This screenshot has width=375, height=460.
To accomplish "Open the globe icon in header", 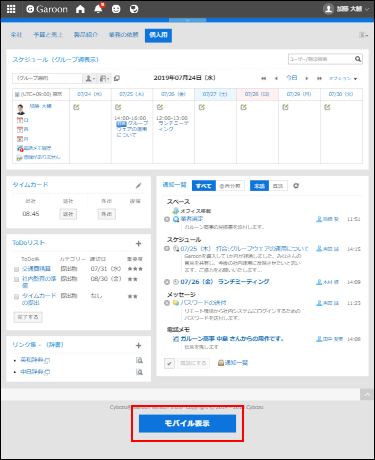I will tap(134, 9).
